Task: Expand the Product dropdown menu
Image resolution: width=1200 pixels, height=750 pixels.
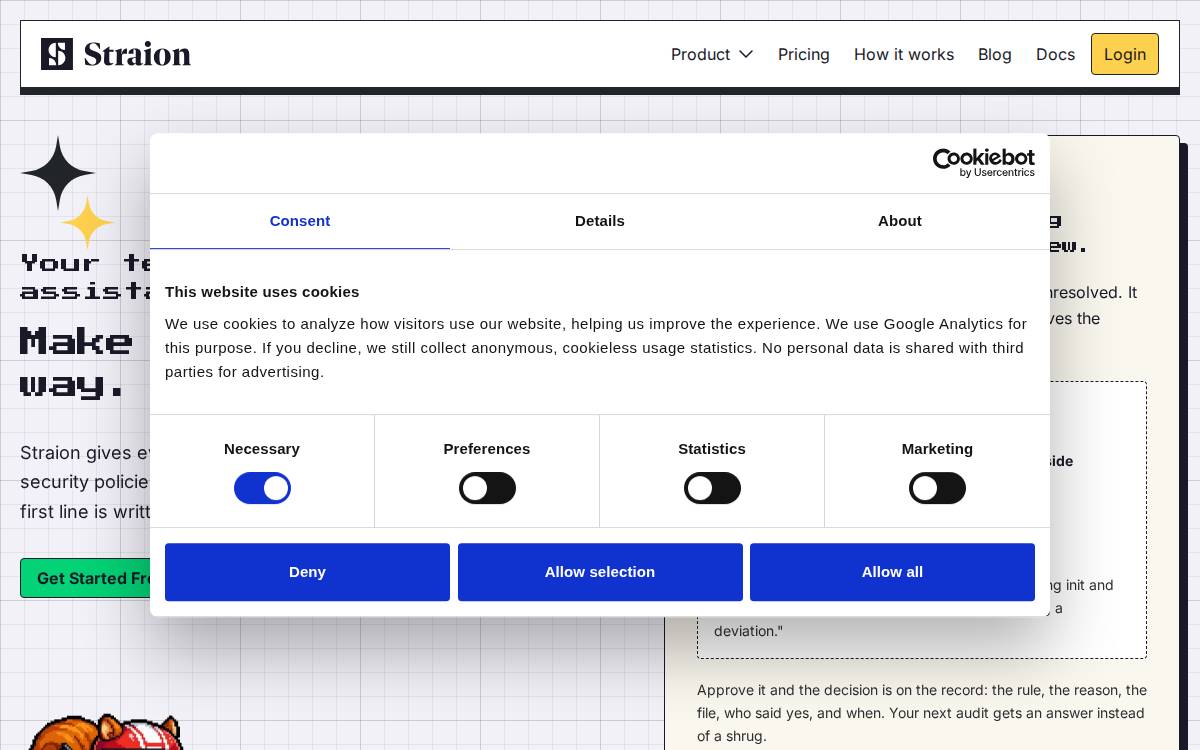Action: tap(712, 54)
